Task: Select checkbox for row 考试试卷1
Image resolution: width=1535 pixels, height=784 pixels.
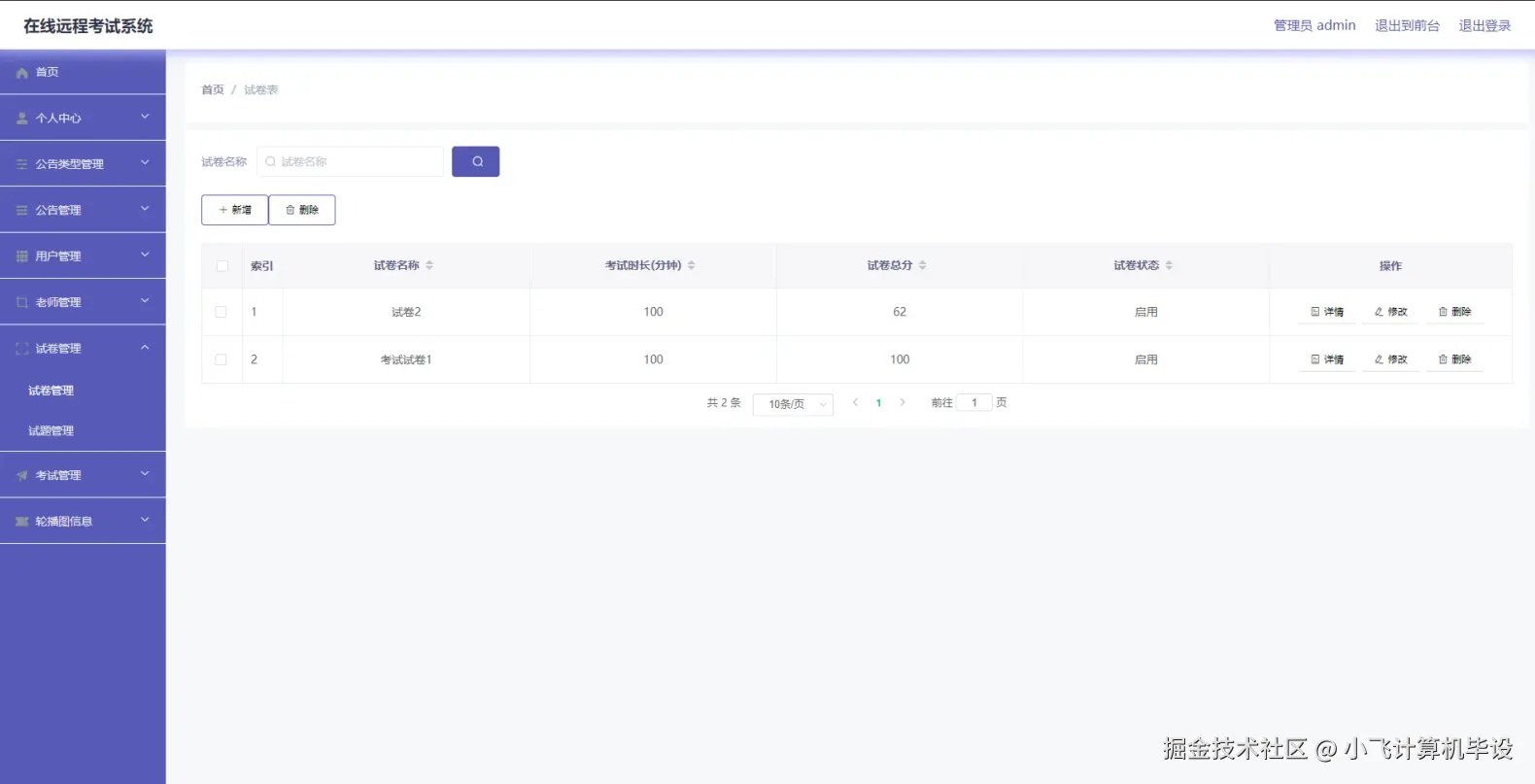Action: [x=221, y=359]
